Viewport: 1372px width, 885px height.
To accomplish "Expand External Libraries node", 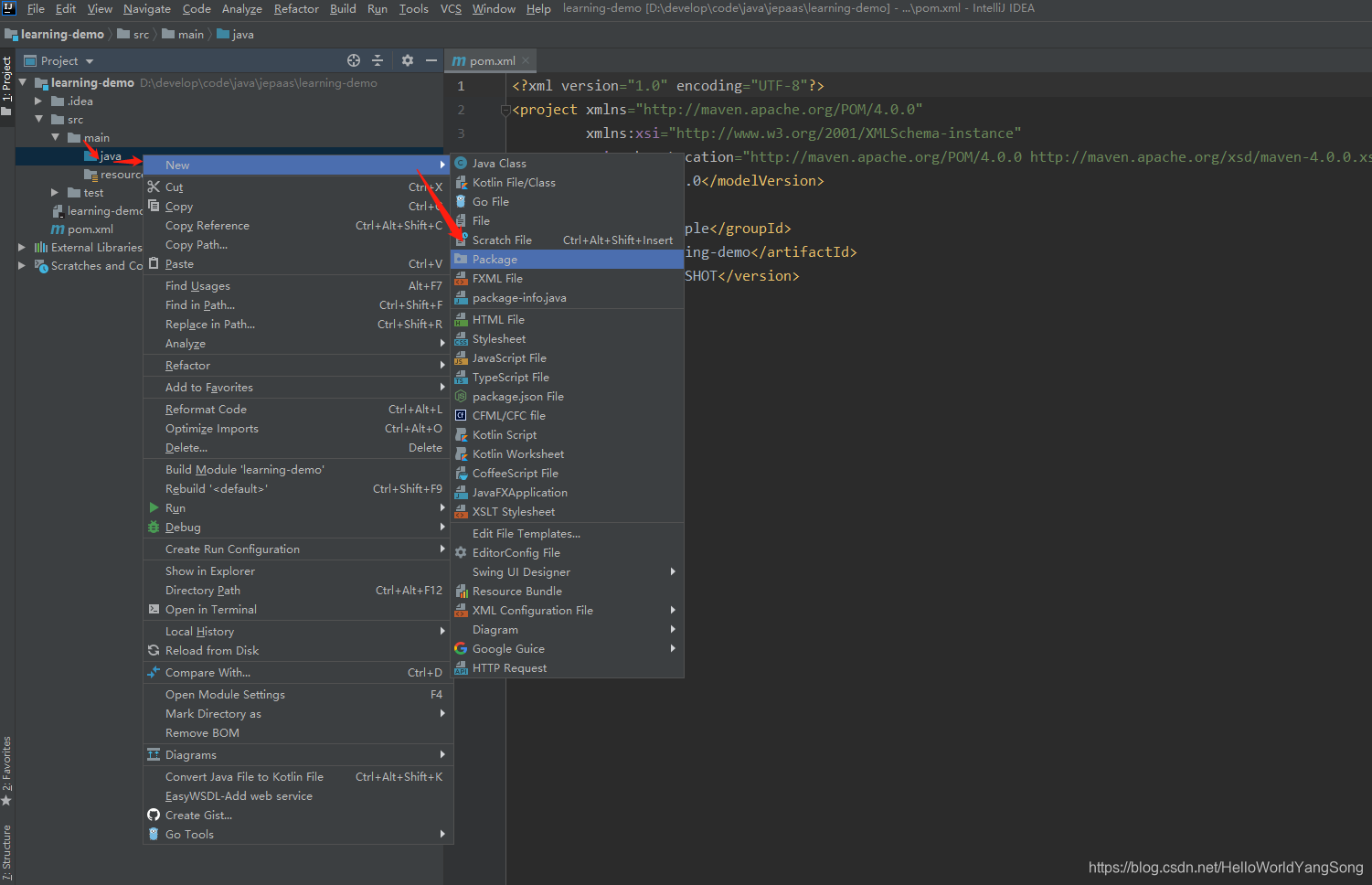I will [x=22, y=247].
